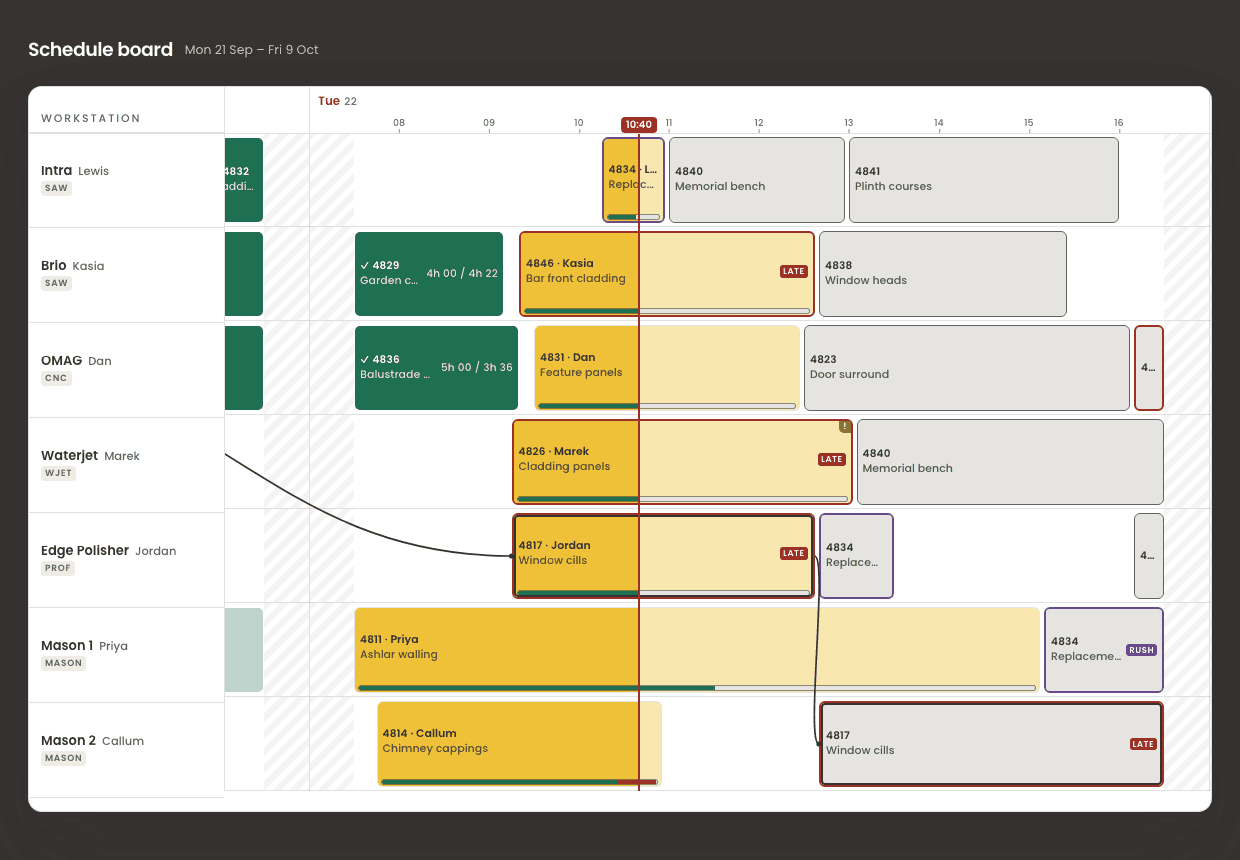
Task: Click the 4h 00 / 4h 22 duration text
Action: [462, 273]
